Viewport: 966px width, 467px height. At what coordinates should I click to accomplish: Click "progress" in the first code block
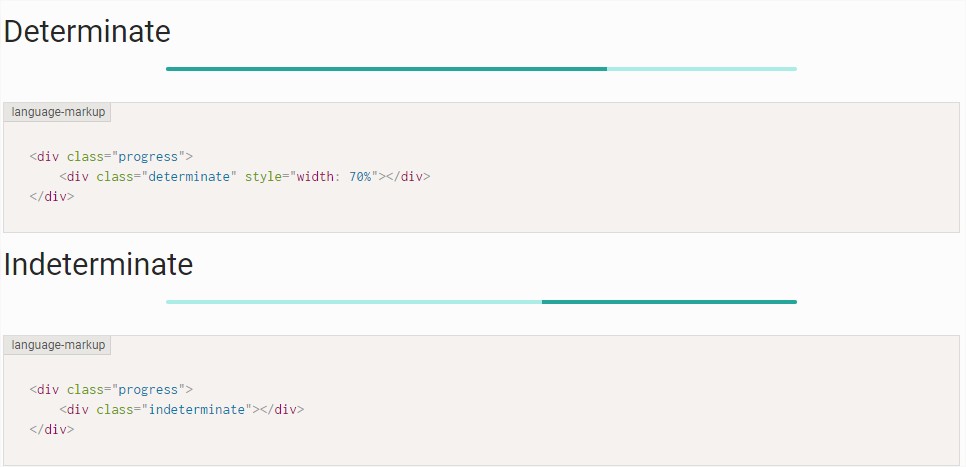(150, 157)
